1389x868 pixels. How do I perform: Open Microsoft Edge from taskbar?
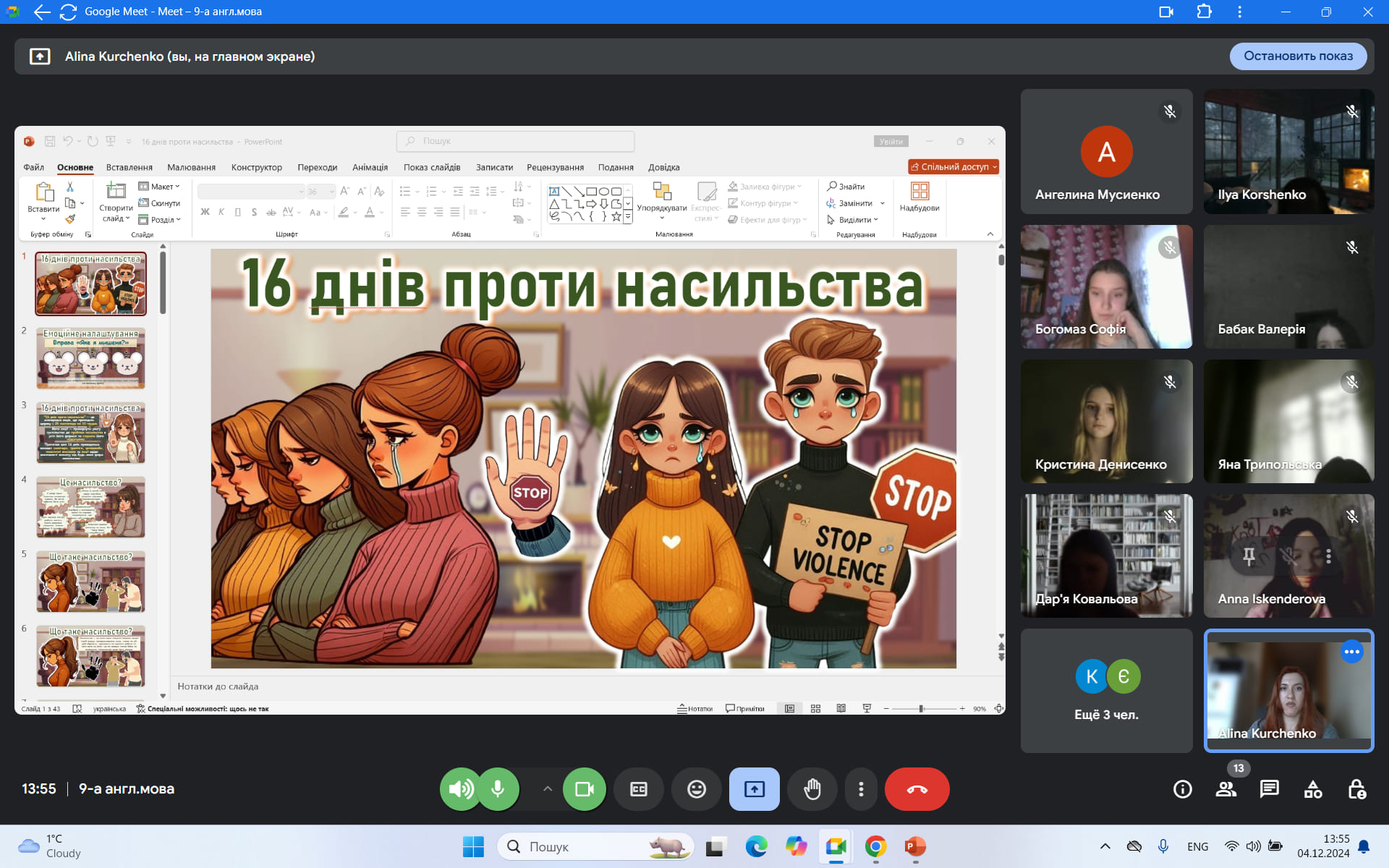point(757,846)
